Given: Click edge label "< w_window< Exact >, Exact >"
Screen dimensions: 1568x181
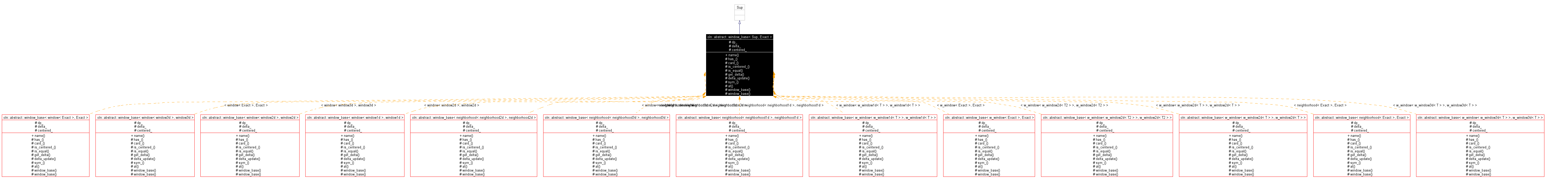Looking at the screenshot, I should [x=961, y=105].
